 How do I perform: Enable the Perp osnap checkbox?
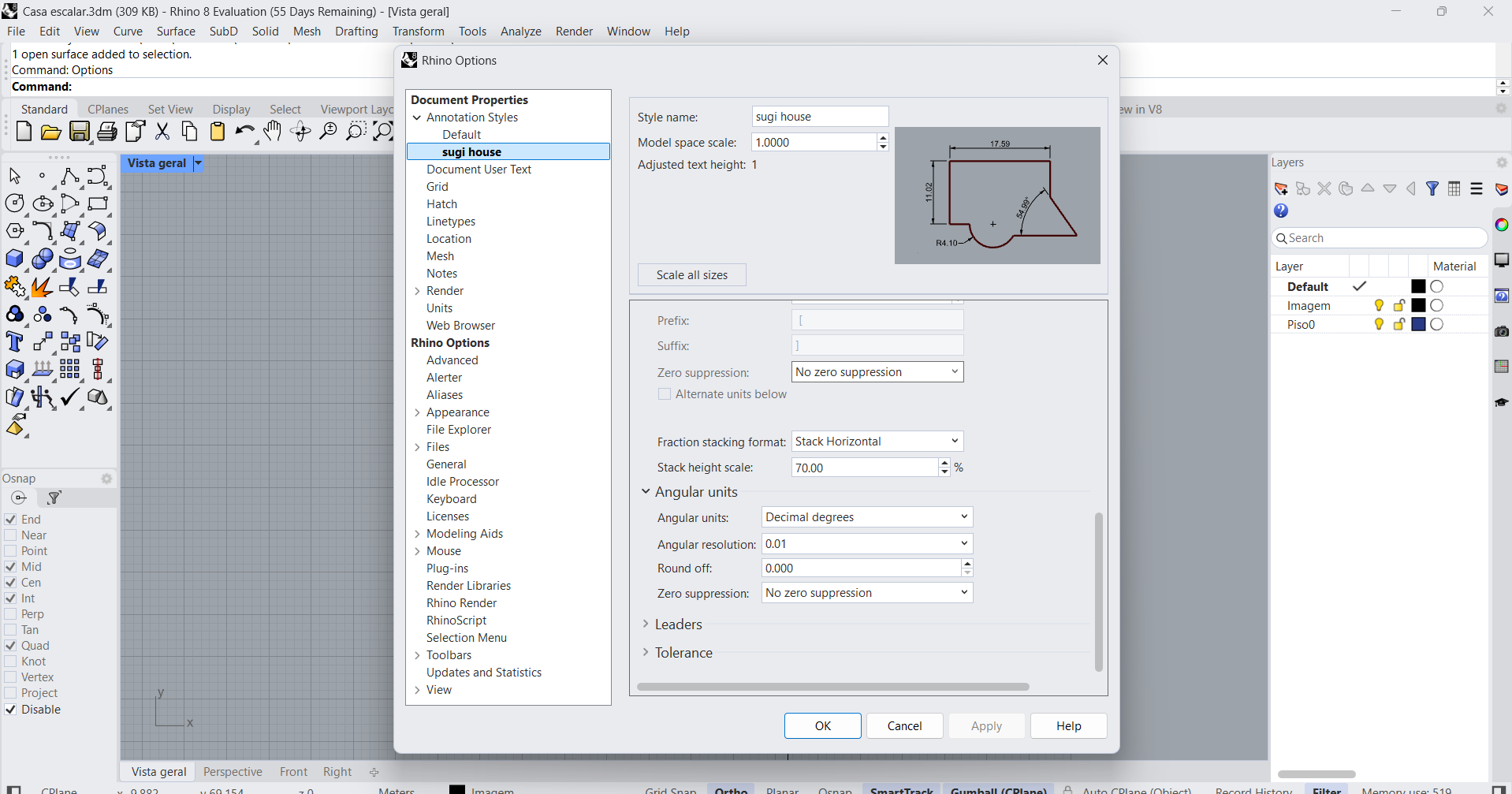click(11, 614)
